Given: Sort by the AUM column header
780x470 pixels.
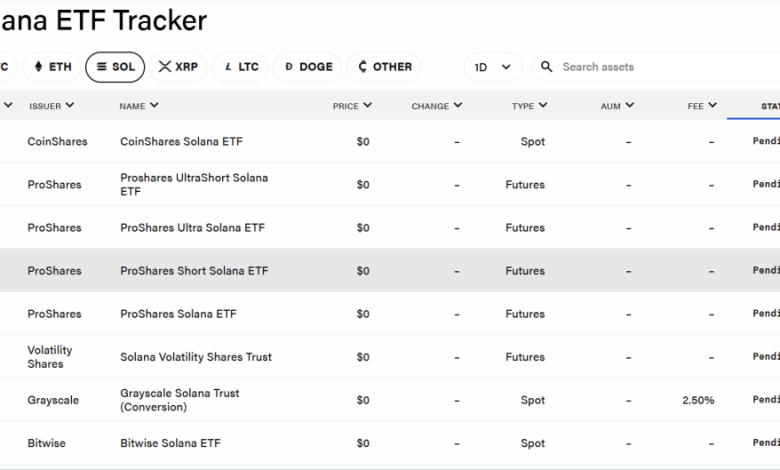Looking at the screenshot, I should pyautogui.click(x=617, y=105).
